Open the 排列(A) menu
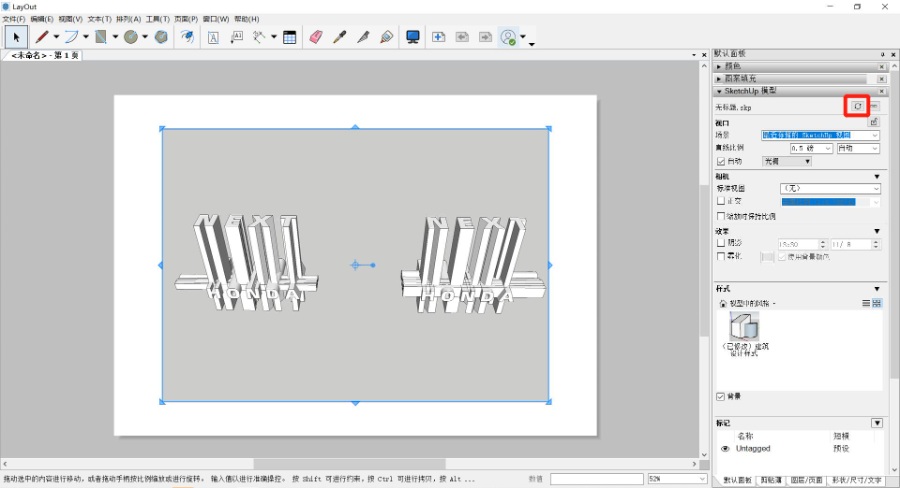900x488 pixels. coord(129,19)
